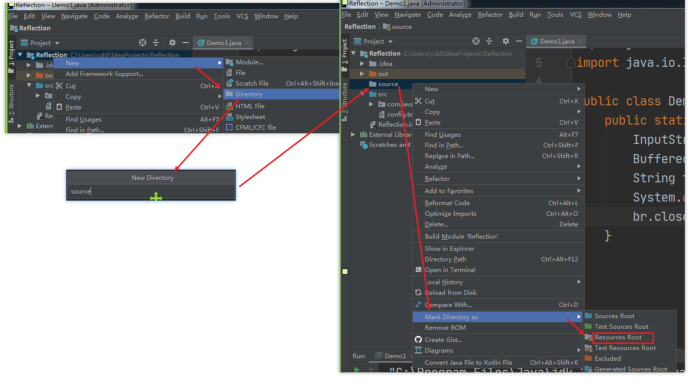Image resolution: width=696 pixels, height=384 pixels.
Task: Open Refactor menu in right window menu bar
Action: pyautogui.click(x=490, y=15)
